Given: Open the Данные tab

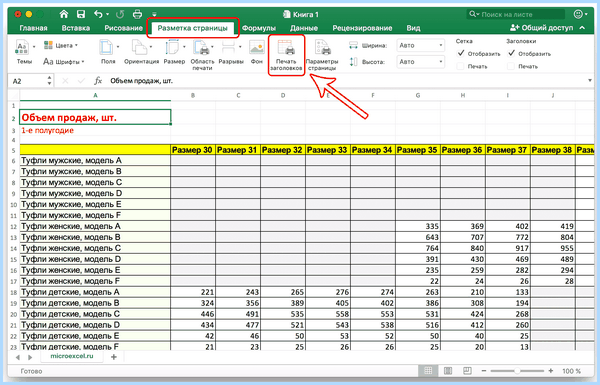Looking at the screenshot, I should point(304,28).
